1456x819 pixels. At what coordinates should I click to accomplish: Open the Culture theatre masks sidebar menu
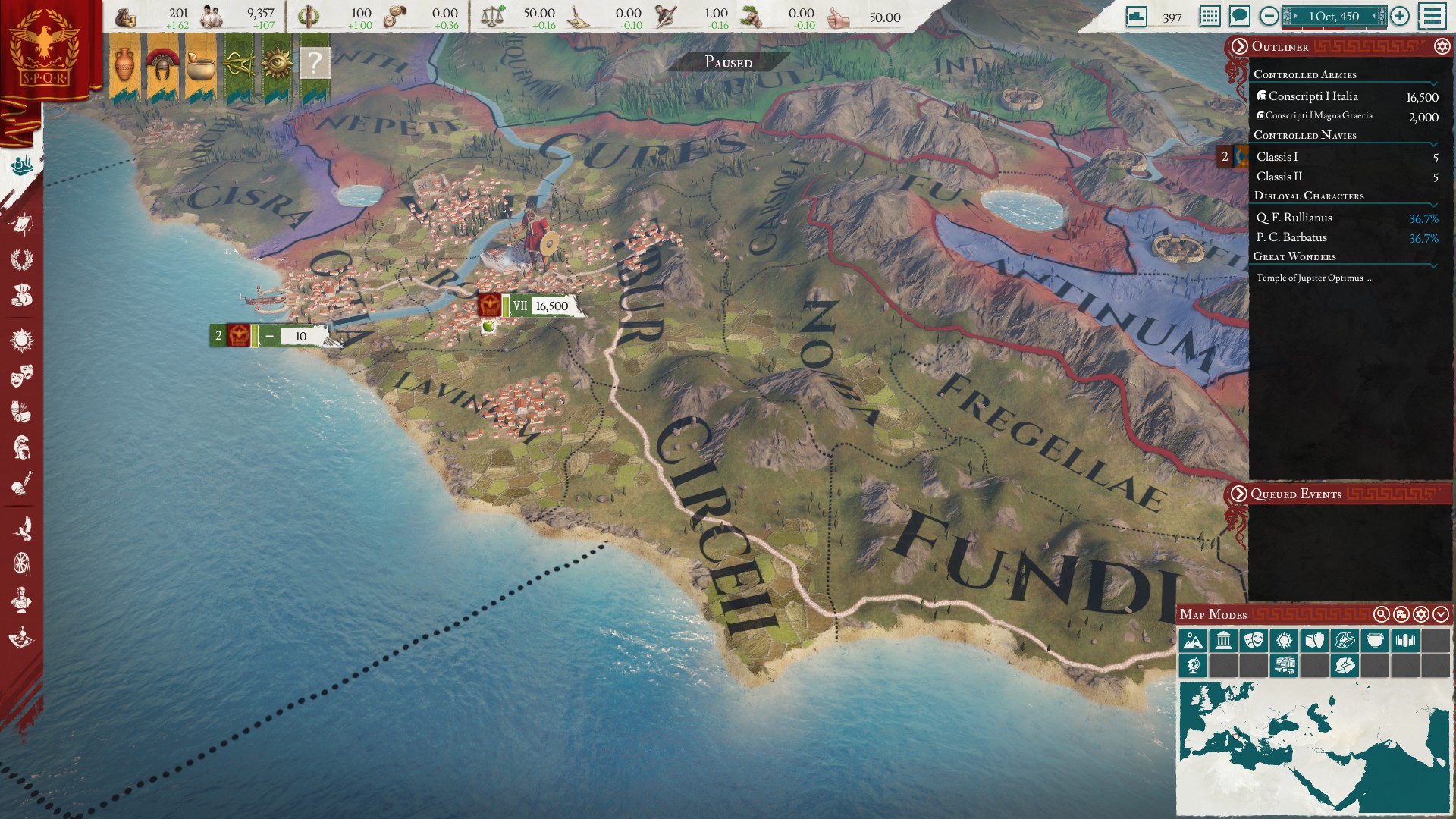pyautogui.click(x=21, y=375)
